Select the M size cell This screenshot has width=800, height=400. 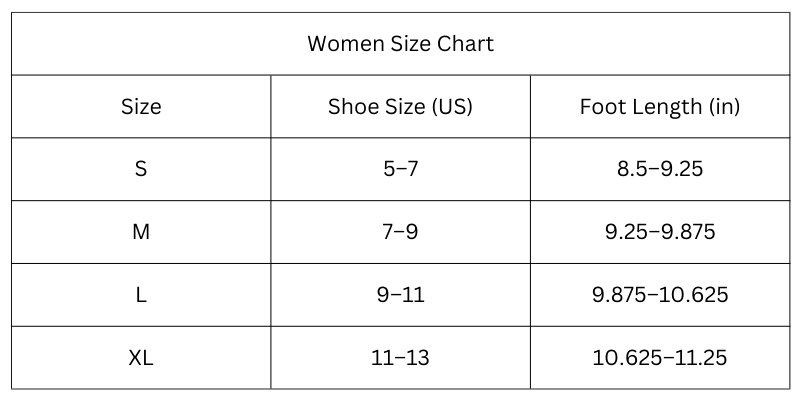141,232
